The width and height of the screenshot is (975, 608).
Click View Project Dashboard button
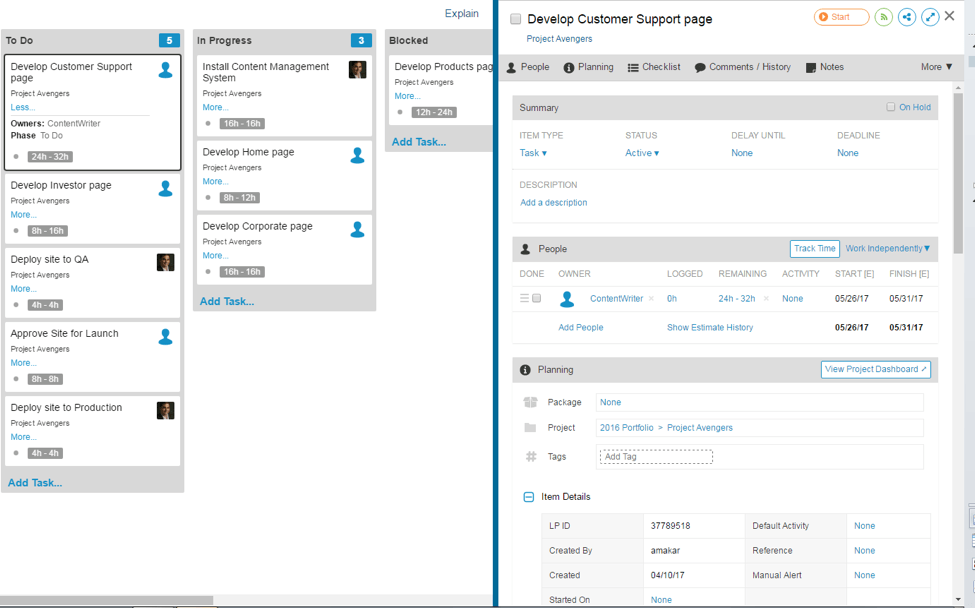876,369
